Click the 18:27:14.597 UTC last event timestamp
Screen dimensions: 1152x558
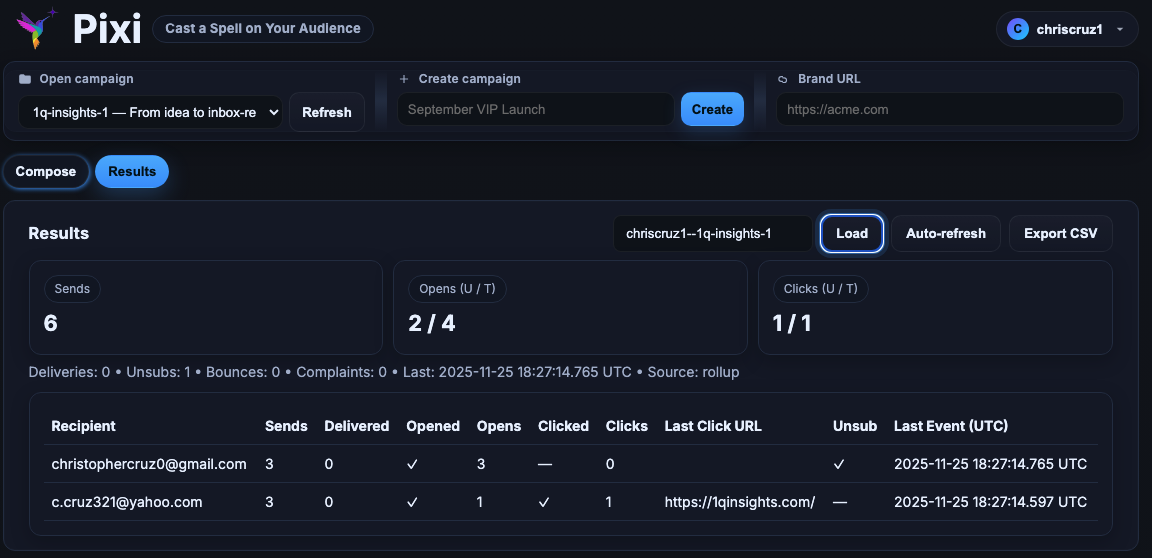click(990, 502)
